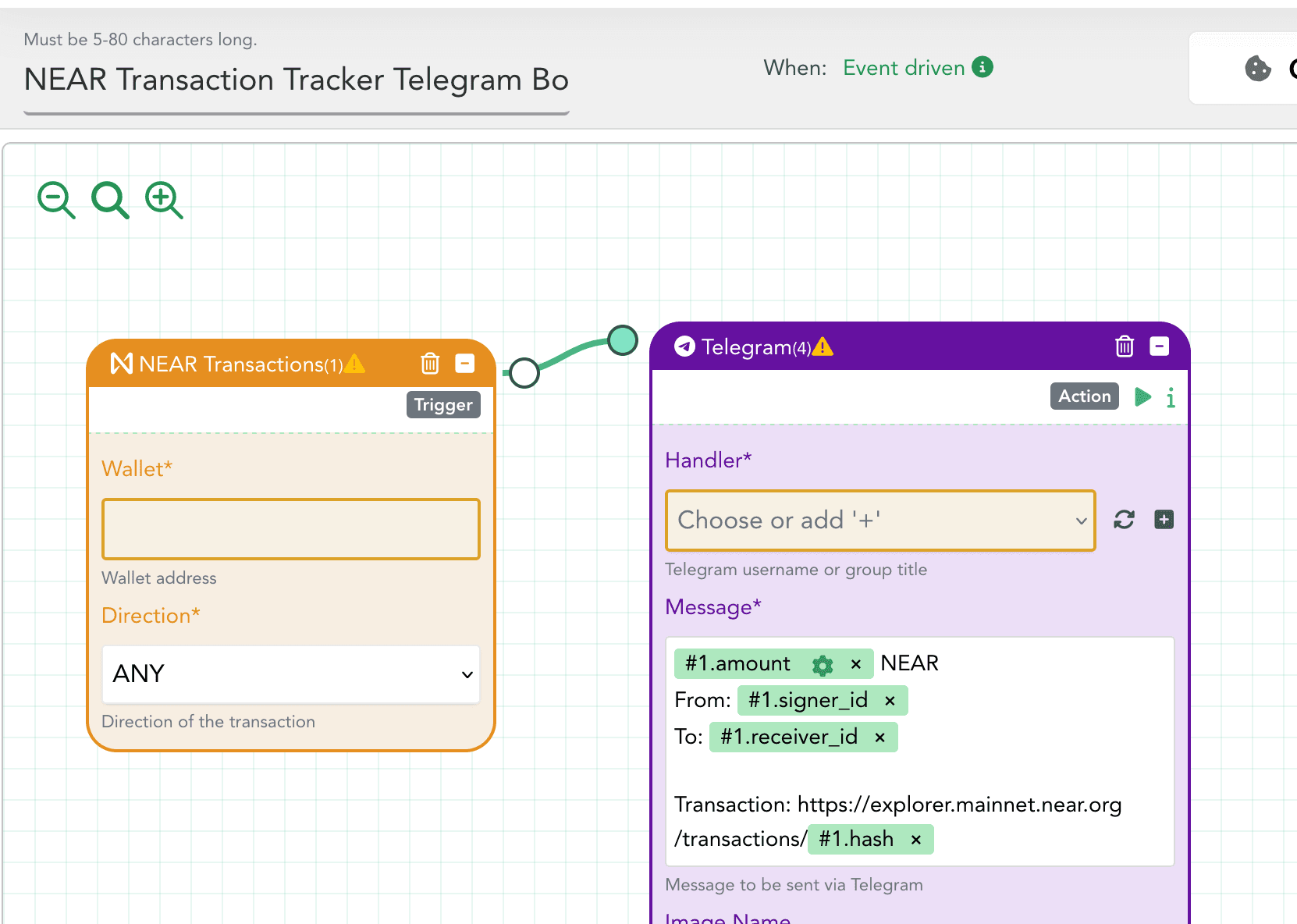The height and width of the screenshot is (924, 1297).
Task: Click the Wallet* field label
Action: [137, 469]
